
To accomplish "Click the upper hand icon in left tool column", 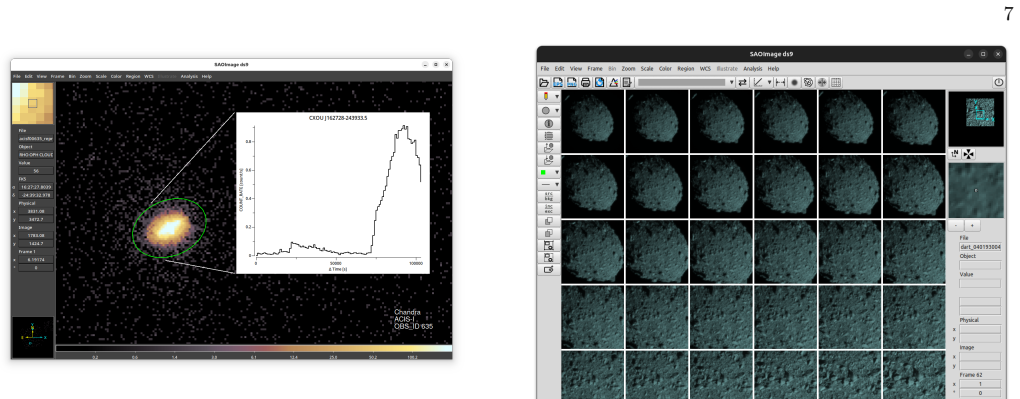I will tap(548, 148).
